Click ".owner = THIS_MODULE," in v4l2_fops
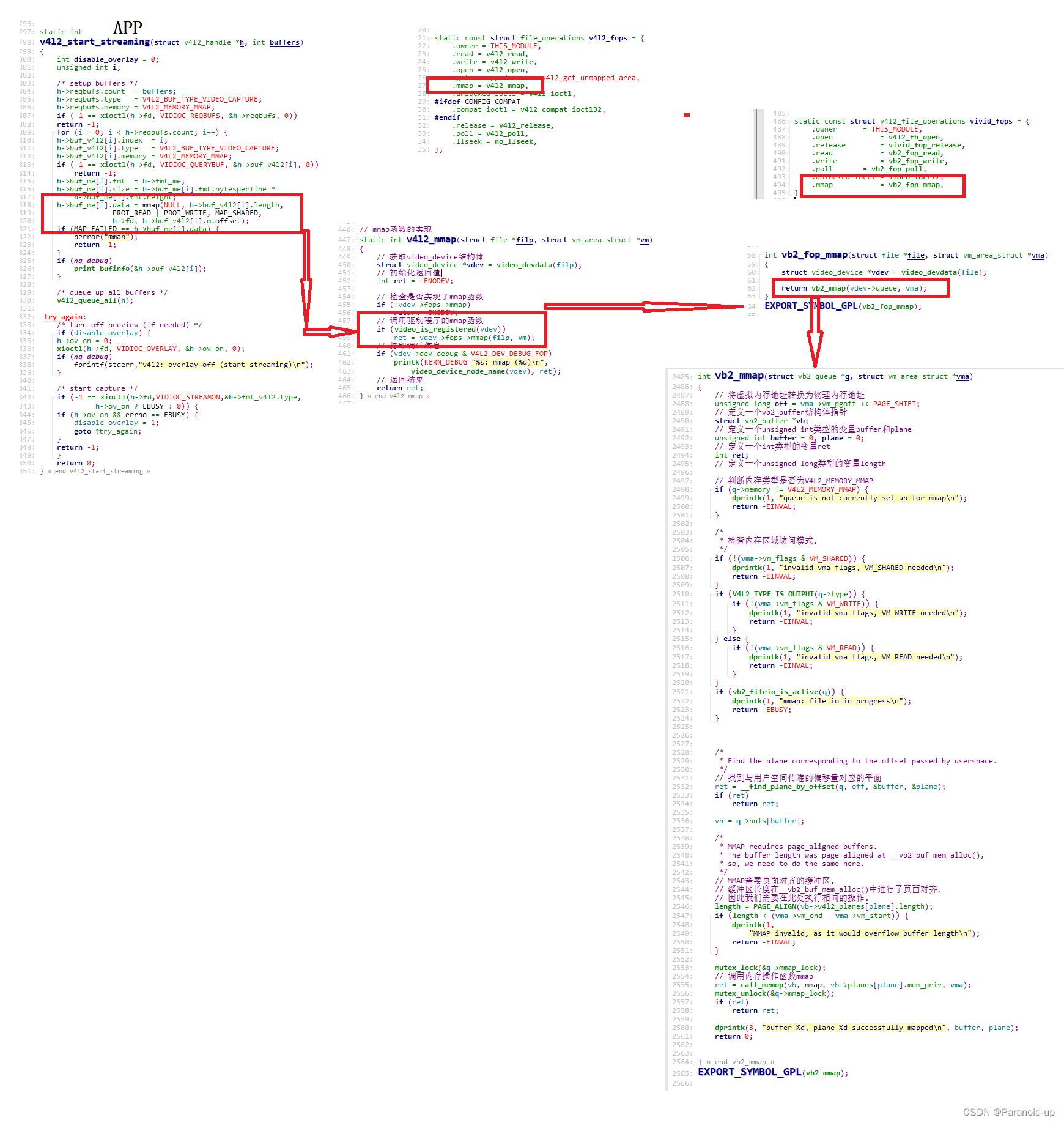 coord(496,46)
